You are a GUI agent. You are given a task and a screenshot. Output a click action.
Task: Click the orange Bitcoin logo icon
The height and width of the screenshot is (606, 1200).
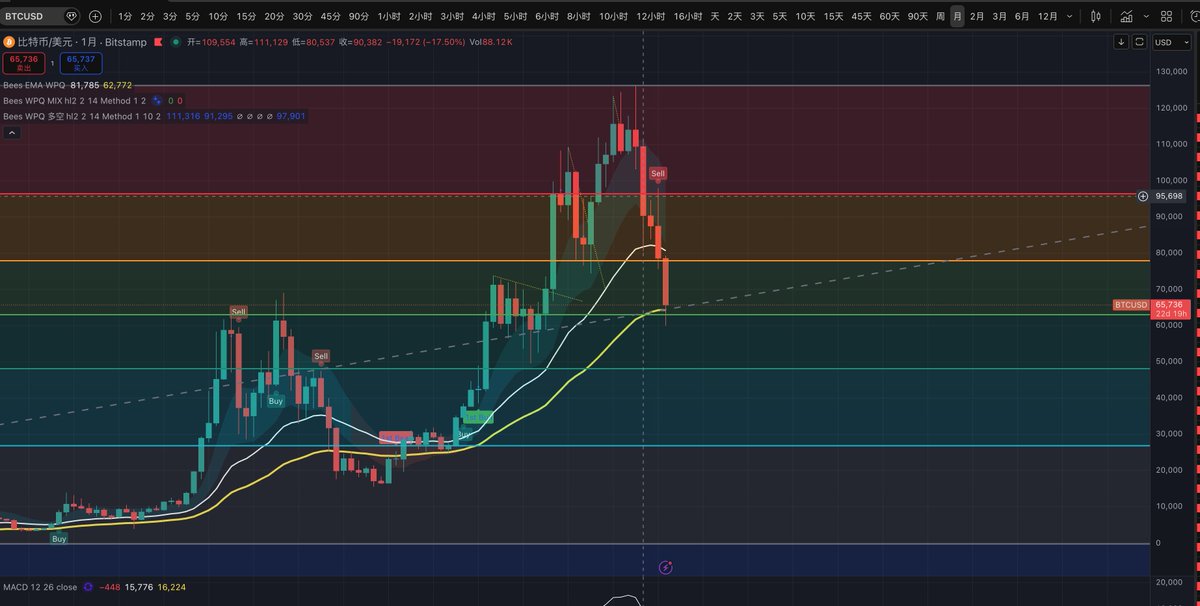click(x=10, y=42)
